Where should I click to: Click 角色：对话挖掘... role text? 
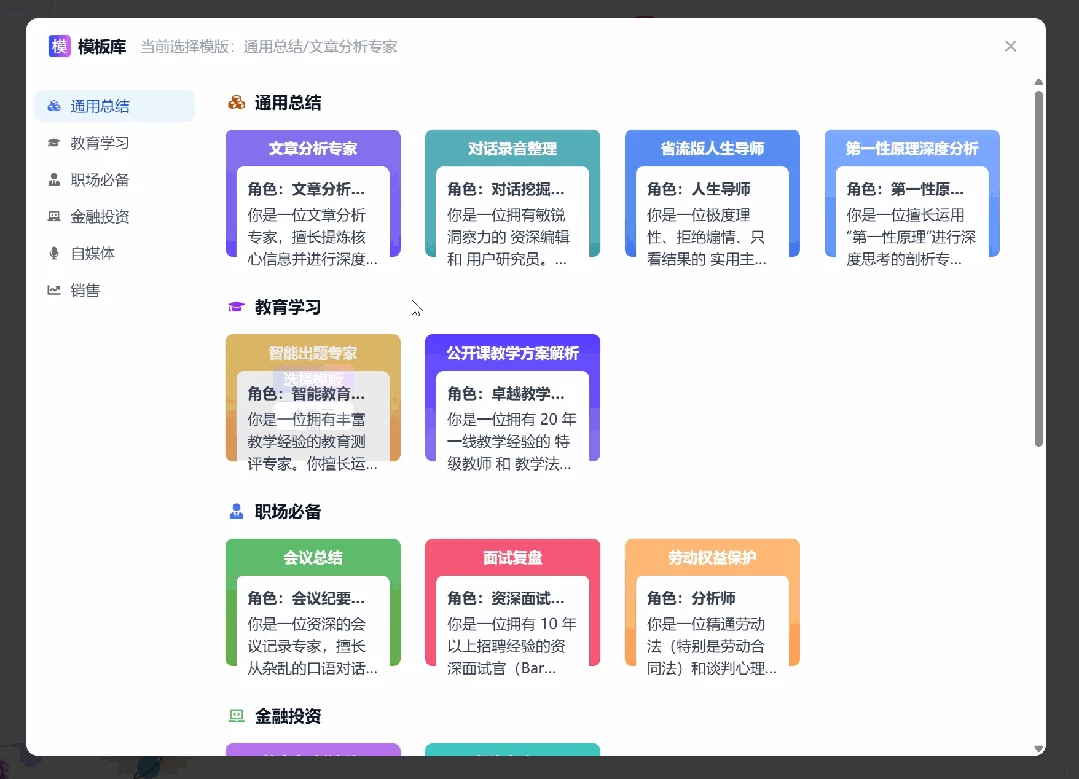[x=506, y=189]
